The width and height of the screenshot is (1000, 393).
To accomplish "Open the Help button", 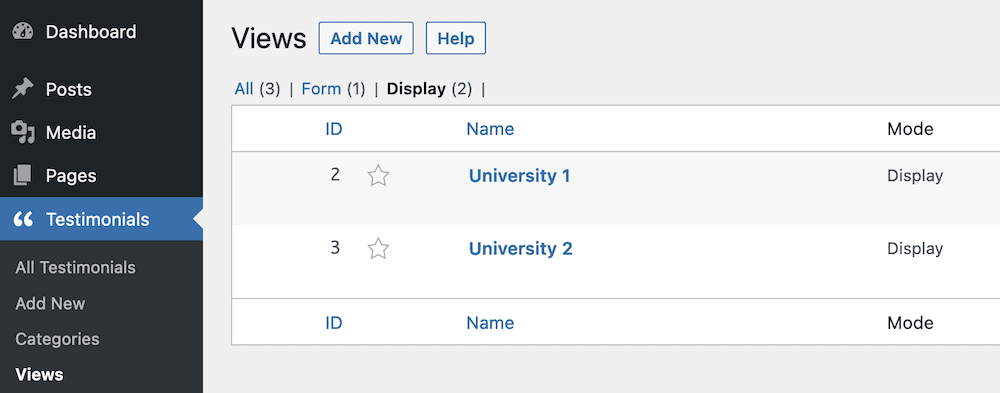I will click(x=456, y=38).
